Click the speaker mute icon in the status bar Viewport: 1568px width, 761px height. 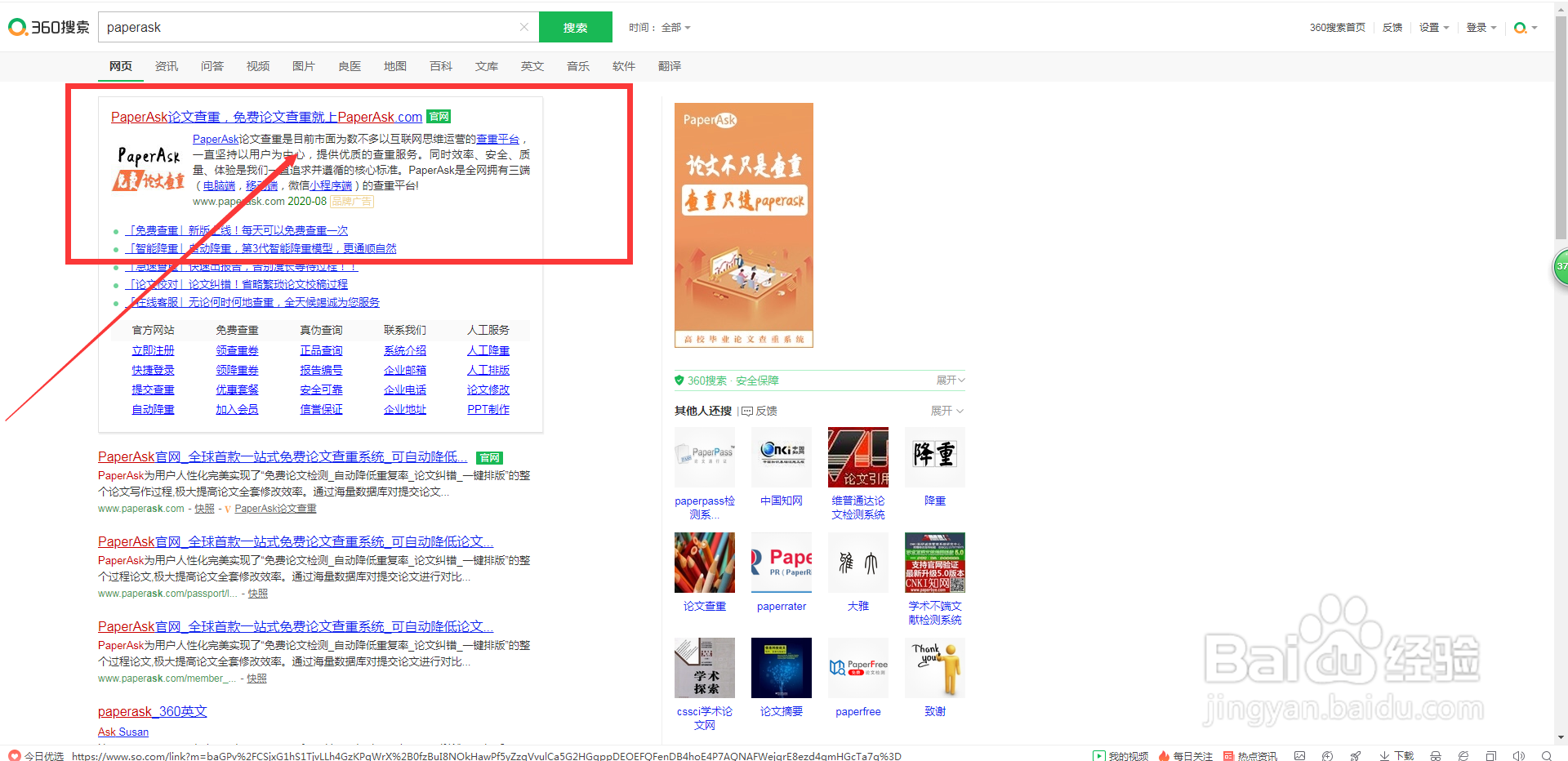click(x=1519, y=756)
